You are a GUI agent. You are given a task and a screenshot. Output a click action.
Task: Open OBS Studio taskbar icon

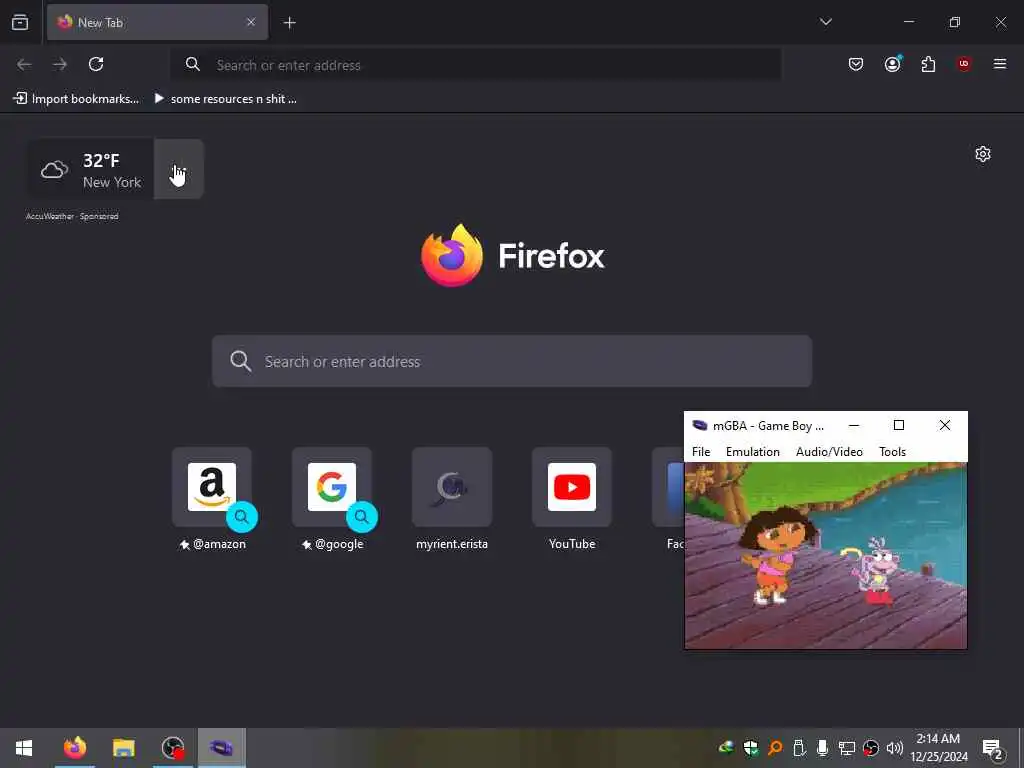tap(172, 748)
